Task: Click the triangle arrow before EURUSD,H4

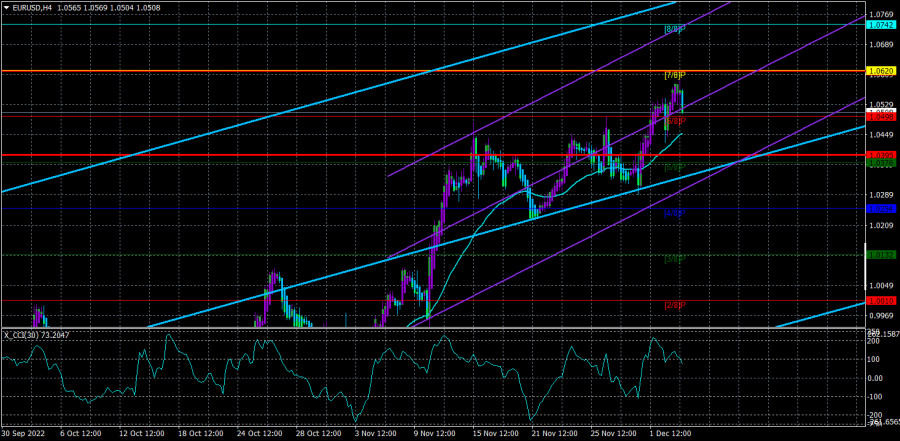Action: pos(7,7)
